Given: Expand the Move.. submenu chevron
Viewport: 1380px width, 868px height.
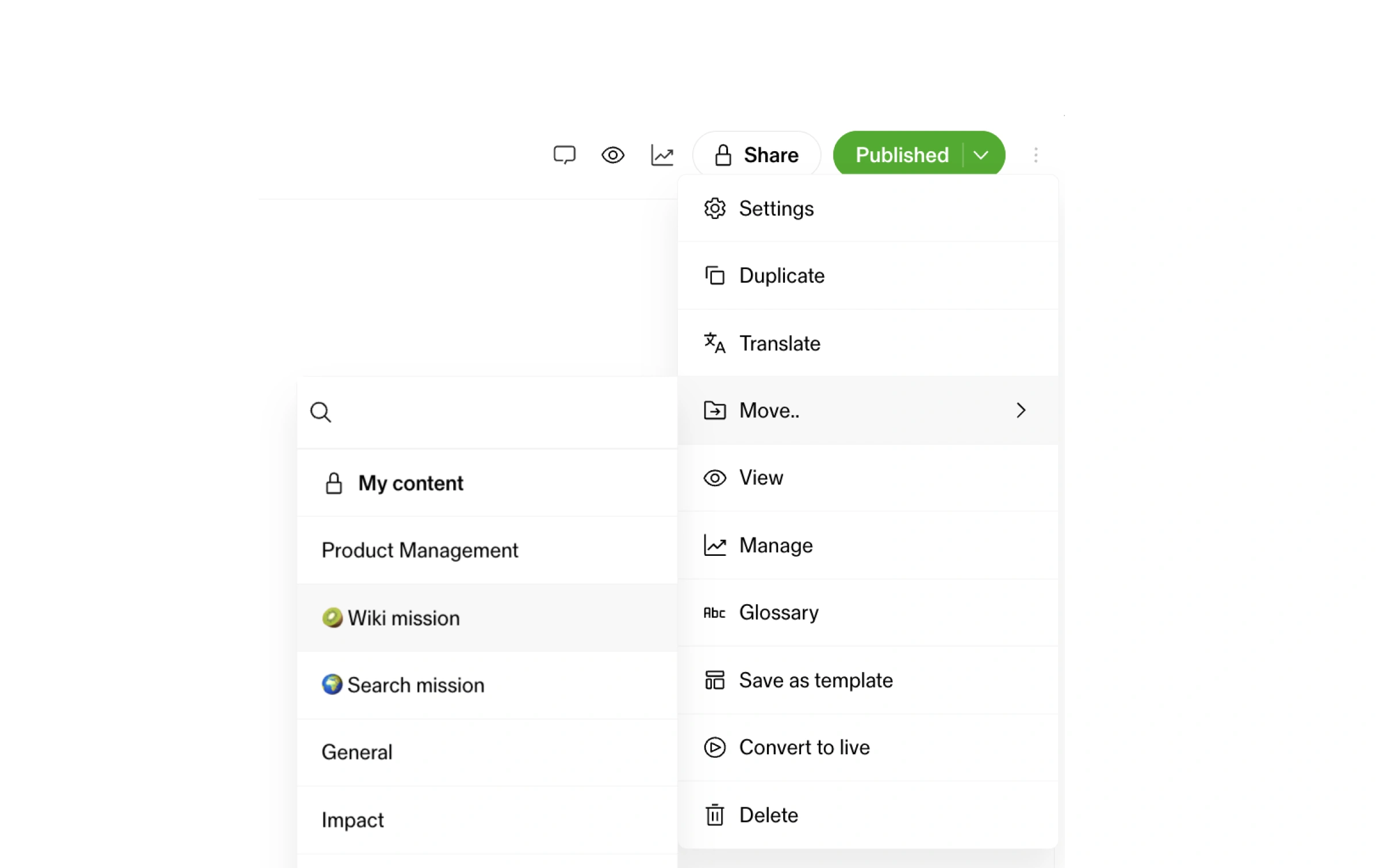Looking at the screenshot, I should (1020, 410).
